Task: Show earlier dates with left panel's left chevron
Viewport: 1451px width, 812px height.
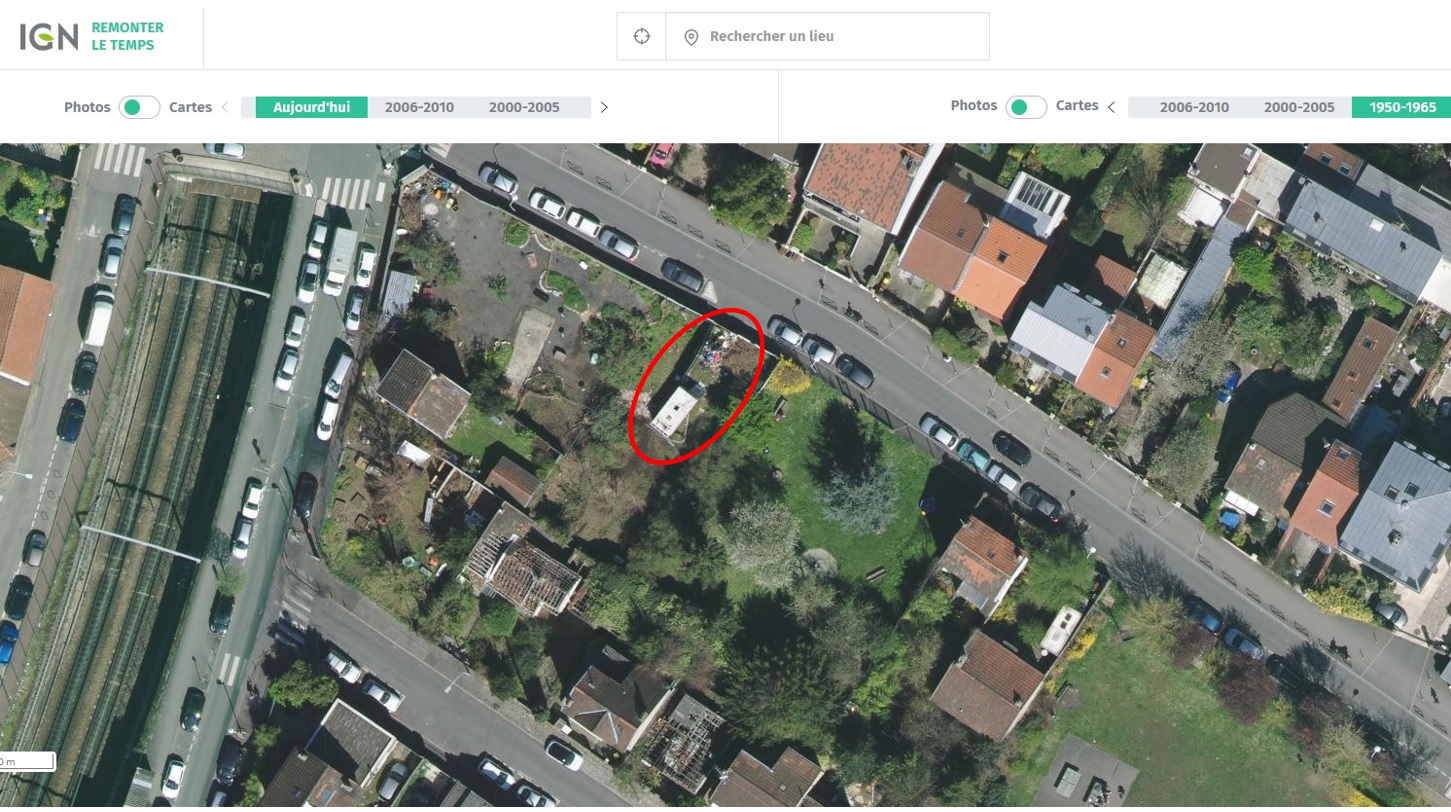Action: (225, 107)
